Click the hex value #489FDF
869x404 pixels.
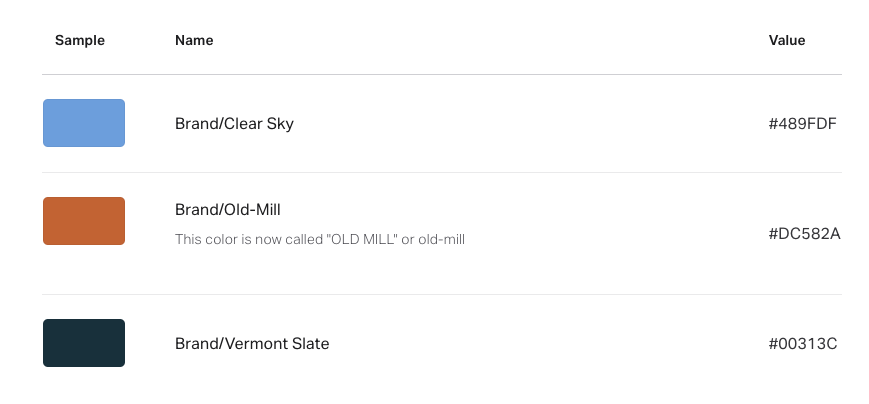pos(802,124)
